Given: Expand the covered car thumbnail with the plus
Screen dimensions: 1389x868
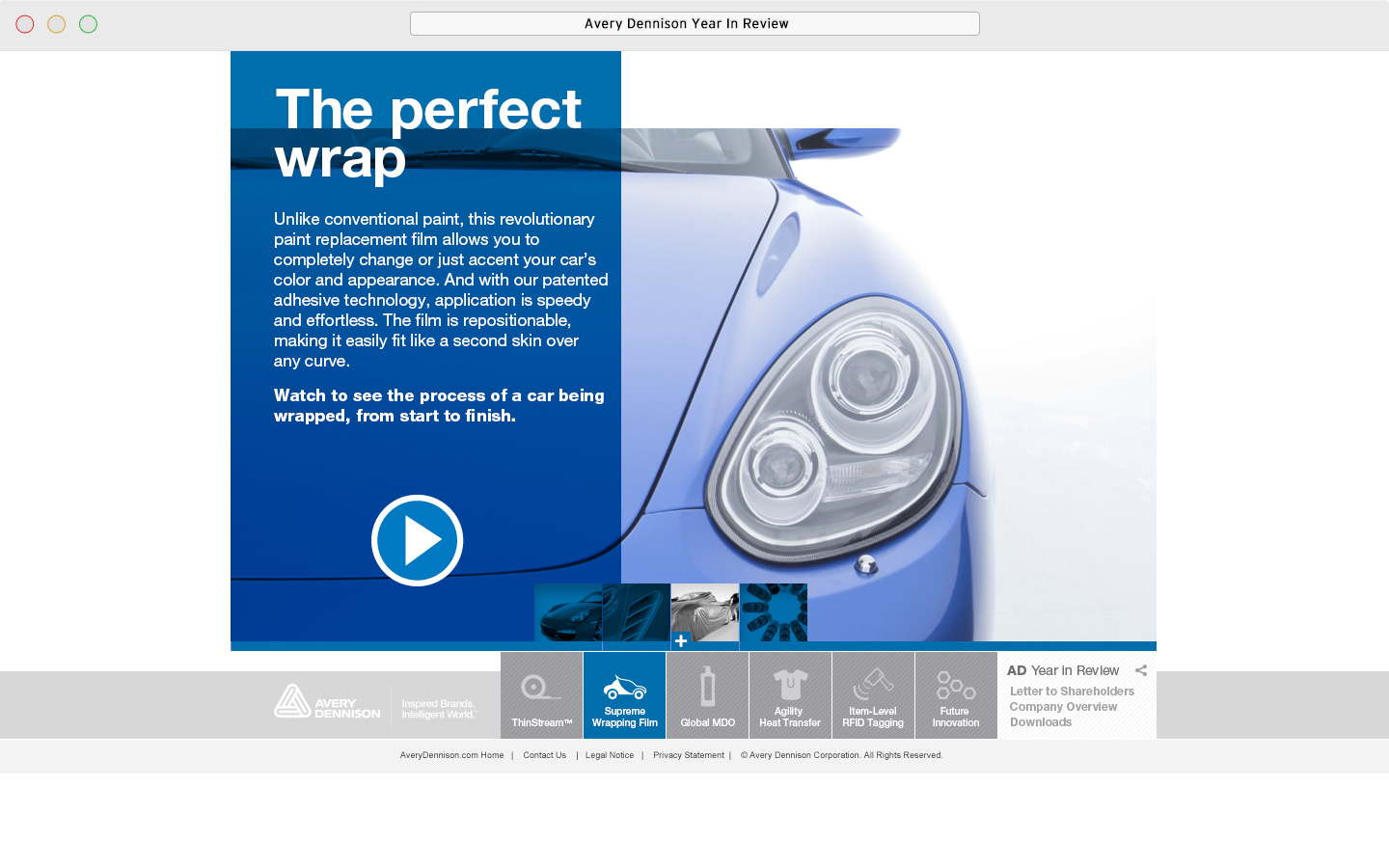Looking at the screenshot, I should [704, 612].
